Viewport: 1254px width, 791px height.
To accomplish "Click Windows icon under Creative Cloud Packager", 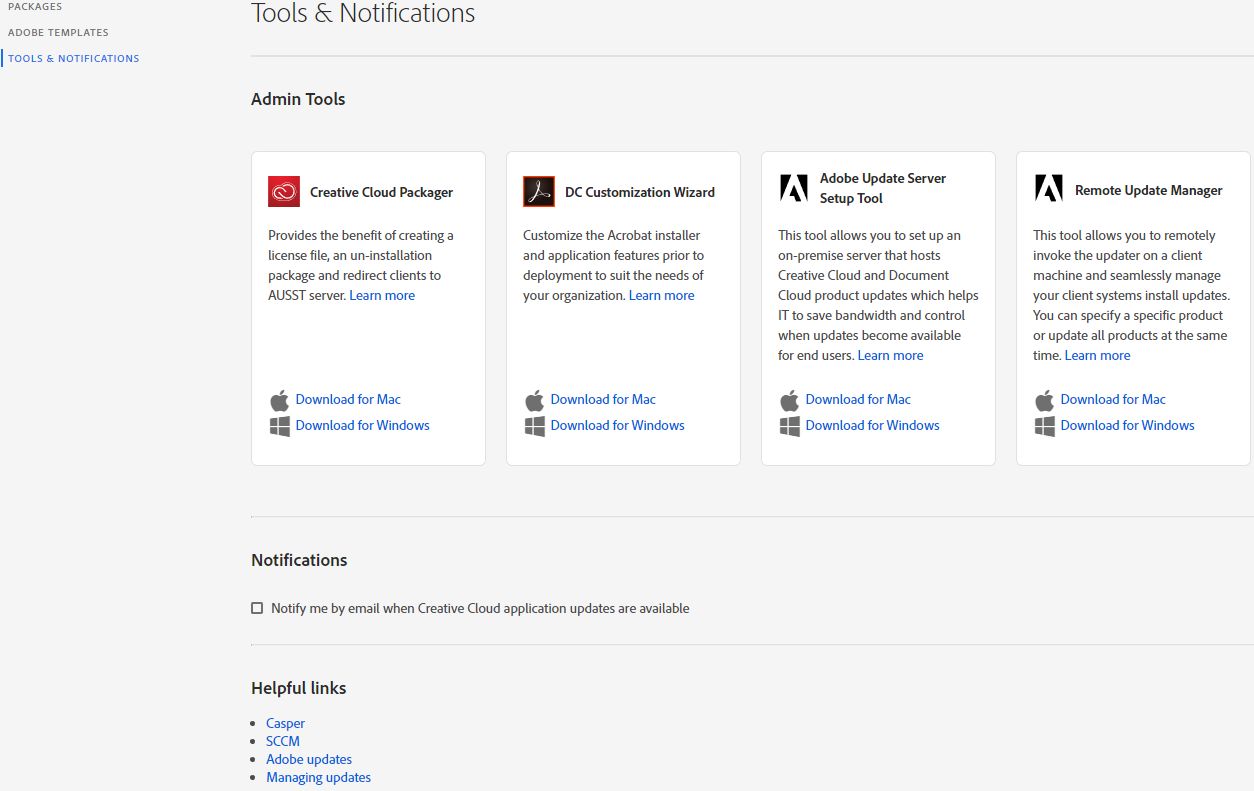I will point(280,426).
